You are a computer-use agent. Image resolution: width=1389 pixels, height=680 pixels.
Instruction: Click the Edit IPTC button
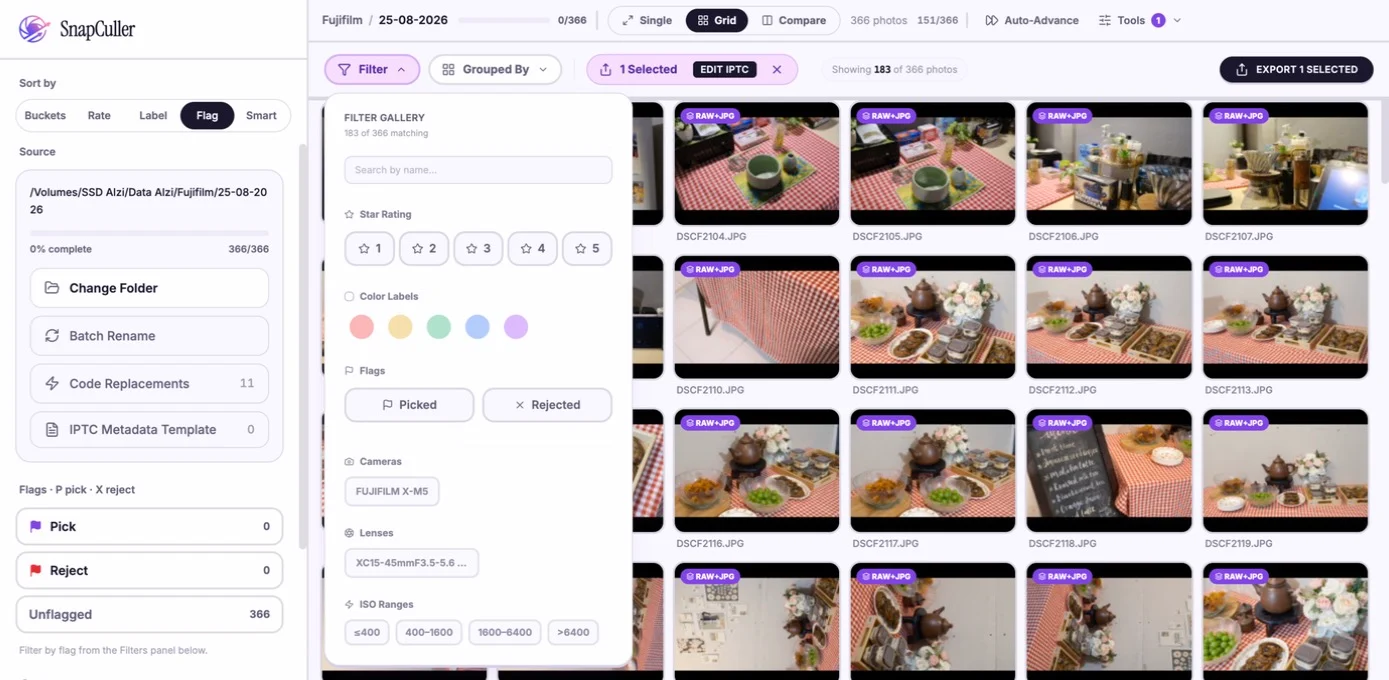tap(725, 69)
